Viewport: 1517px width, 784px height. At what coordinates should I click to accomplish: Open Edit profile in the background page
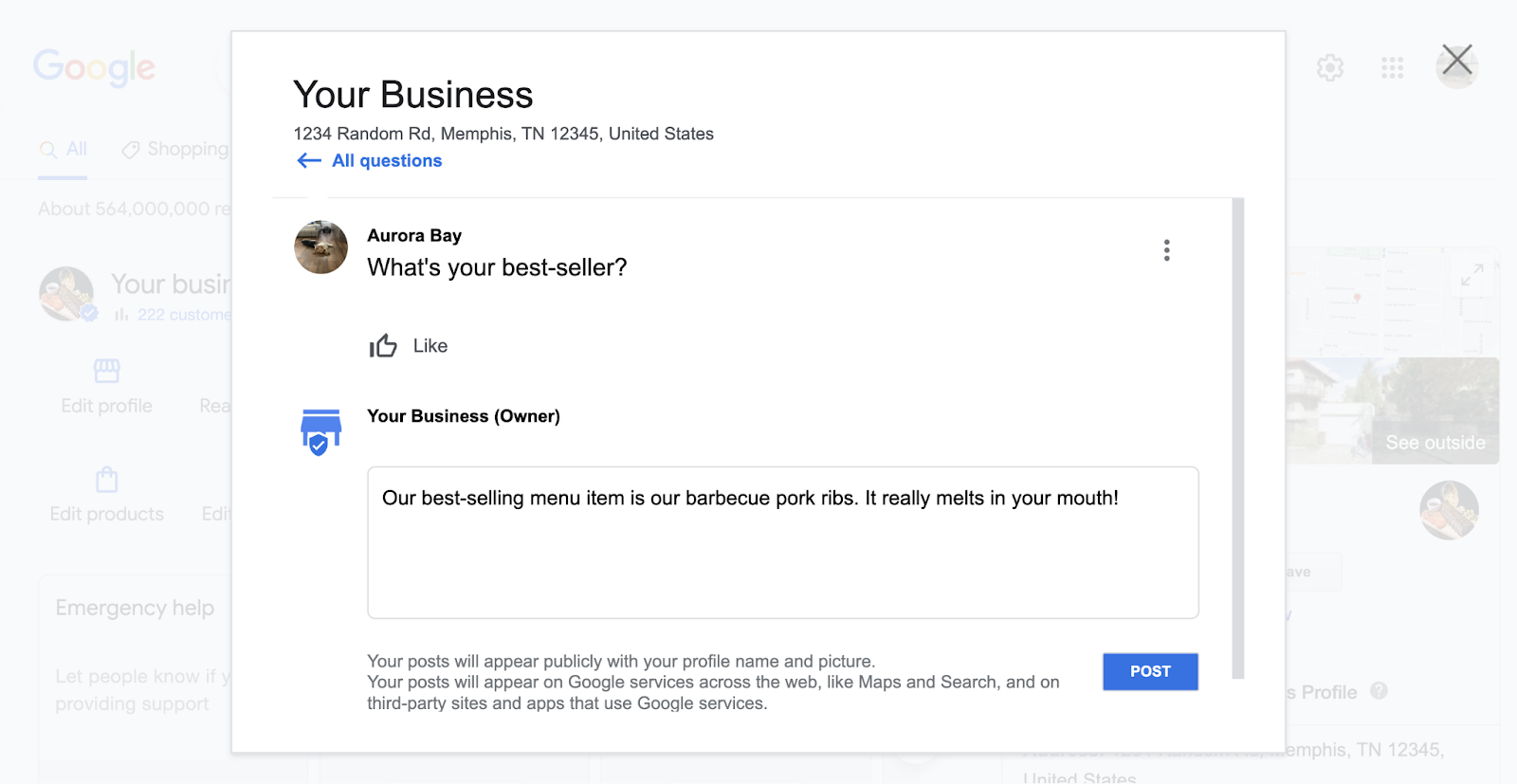[106, 406]
